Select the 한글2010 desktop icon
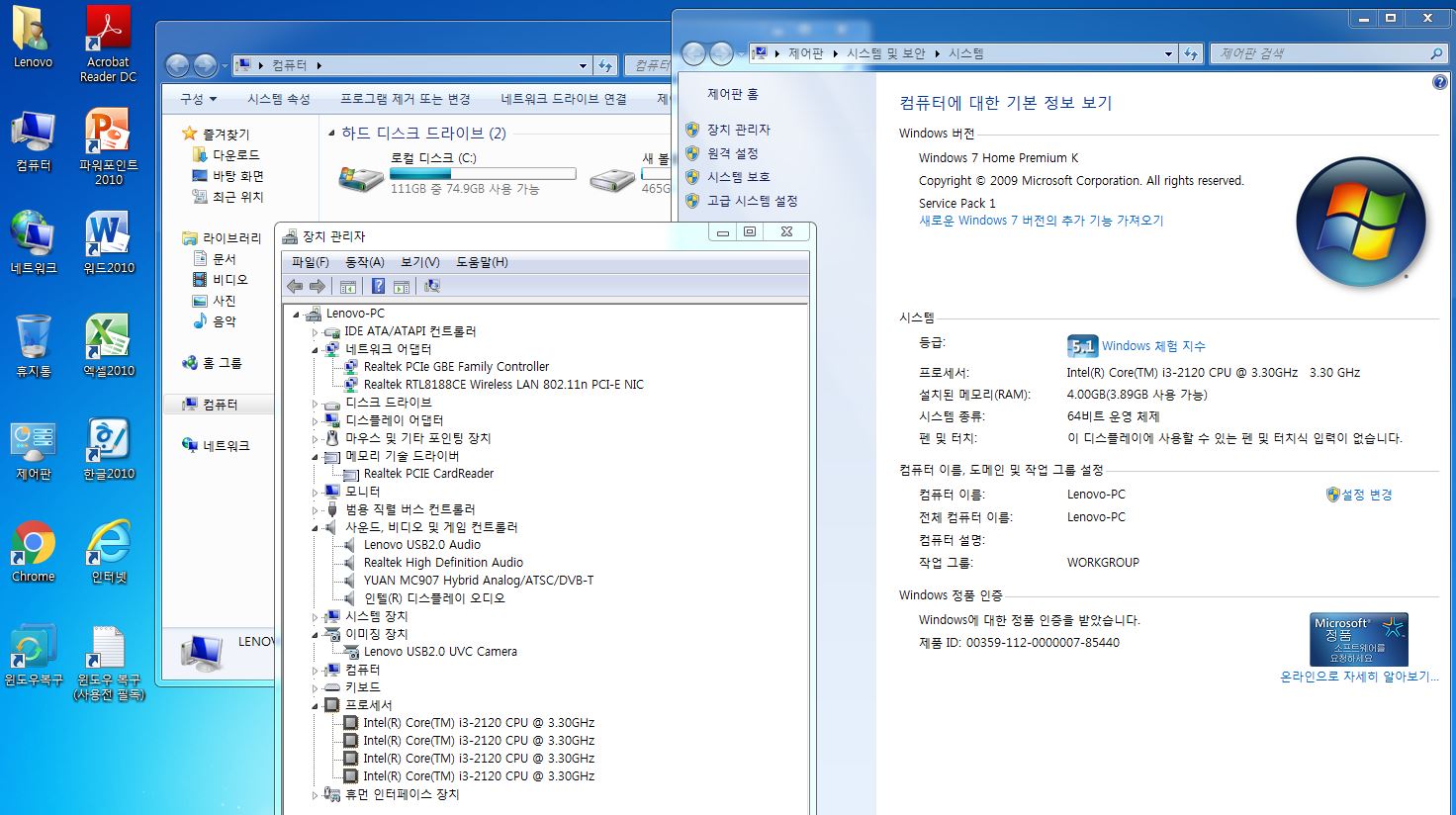 coord(108,448)
